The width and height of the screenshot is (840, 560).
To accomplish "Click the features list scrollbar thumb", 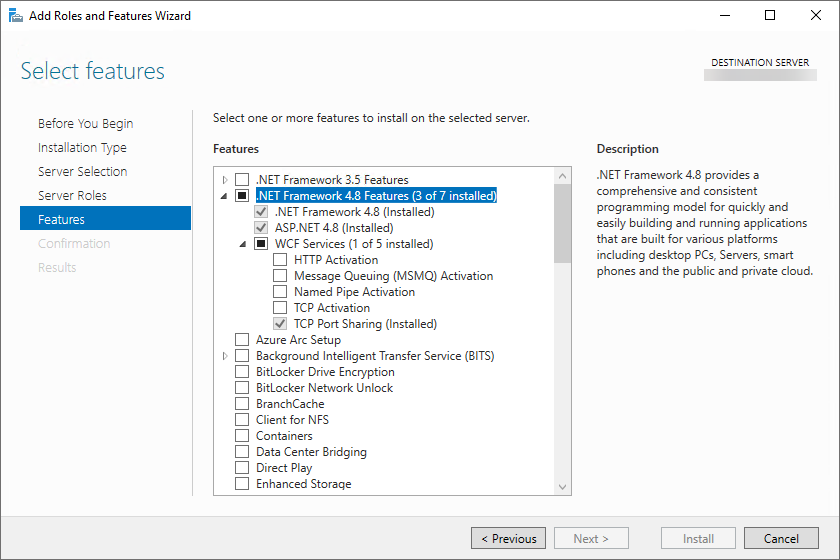I will pos(562,223).
